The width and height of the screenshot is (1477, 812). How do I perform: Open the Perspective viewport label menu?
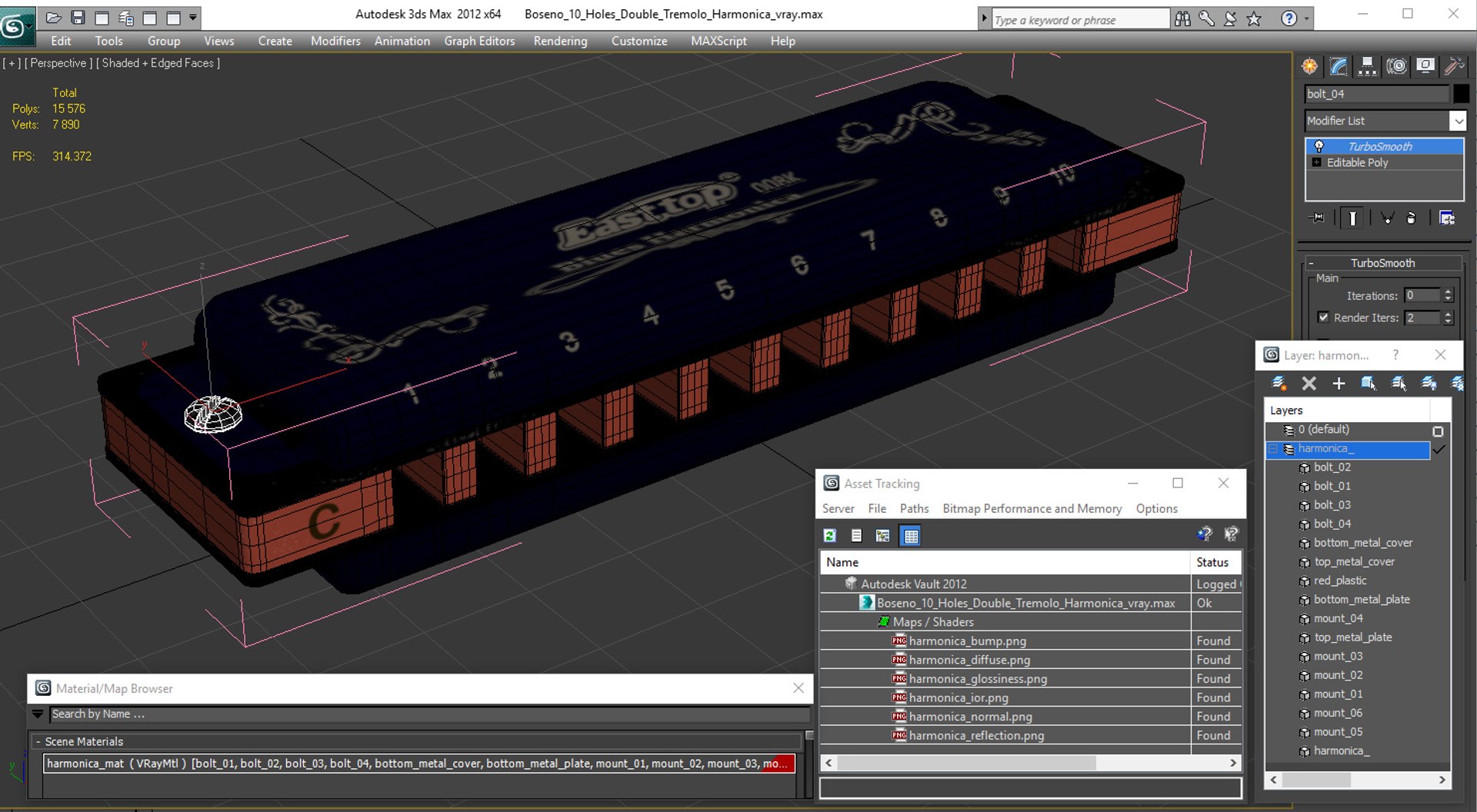coord(58,63)
